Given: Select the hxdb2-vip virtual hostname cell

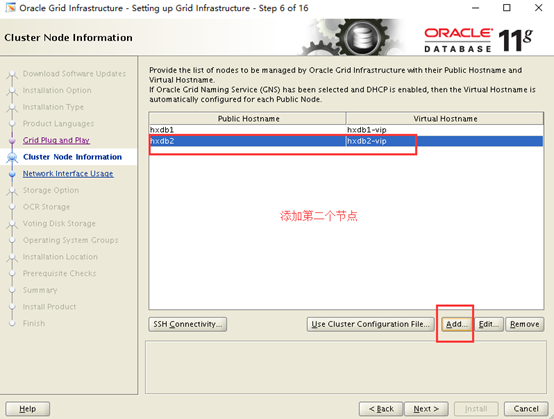Looking at the screenshot, I should [444, 141].
